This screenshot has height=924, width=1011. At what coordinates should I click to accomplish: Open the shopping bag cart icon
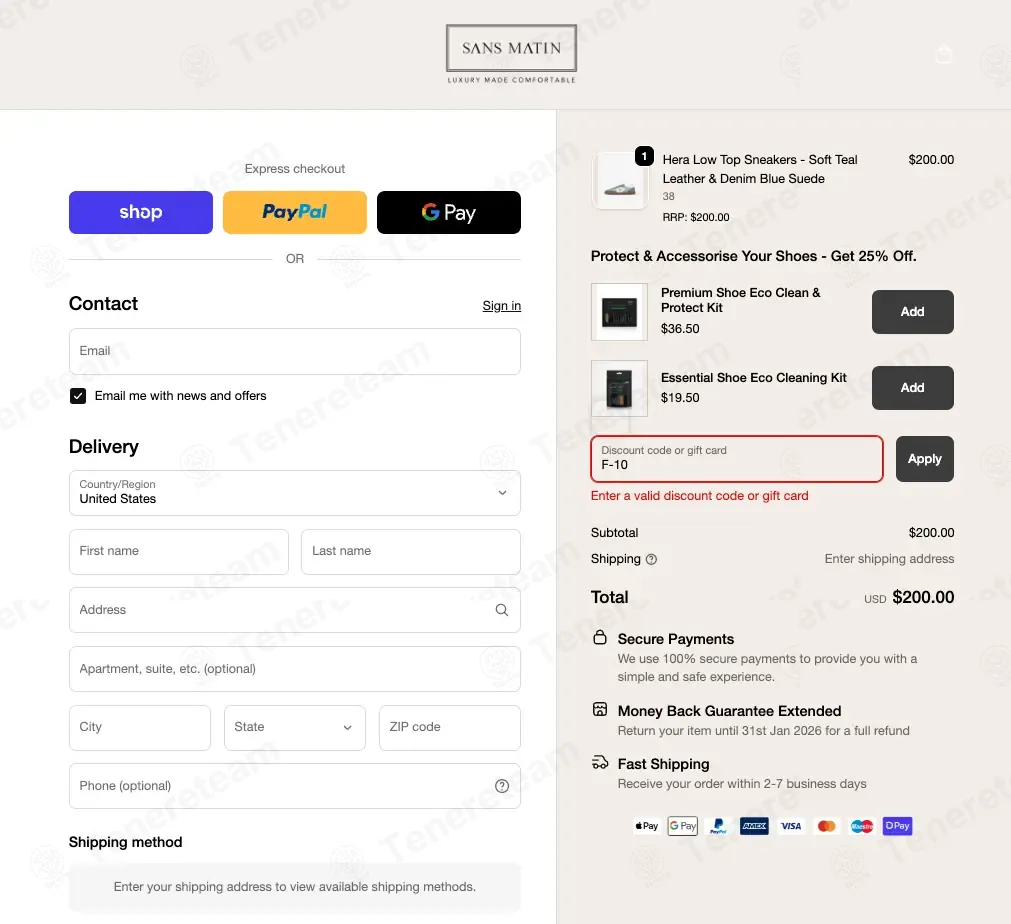[x=943, y=54]
